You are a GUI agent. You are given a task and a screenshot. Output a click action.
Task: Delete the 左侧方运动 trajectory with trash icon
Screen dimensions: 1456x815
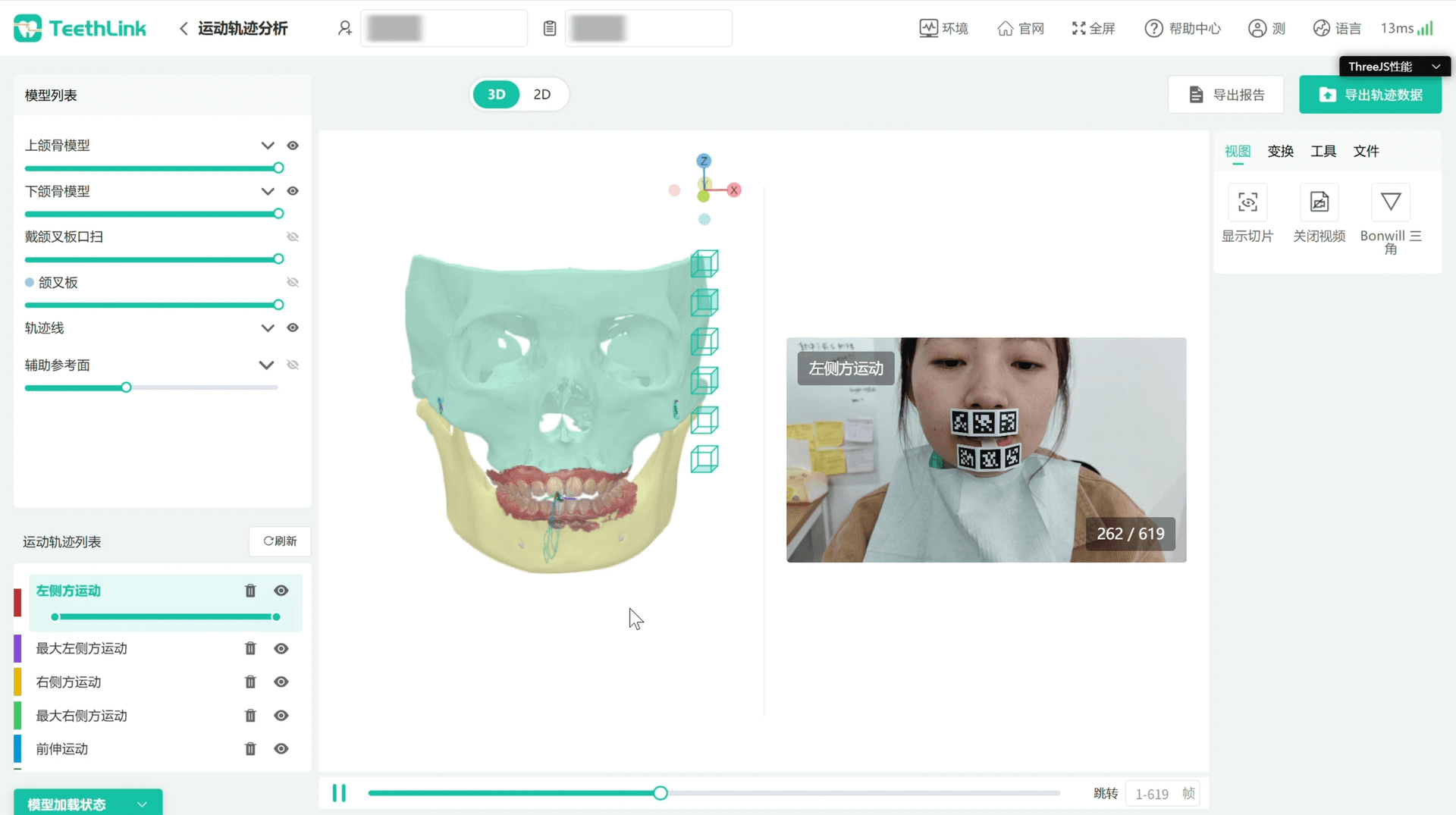(x=250, y=591)
